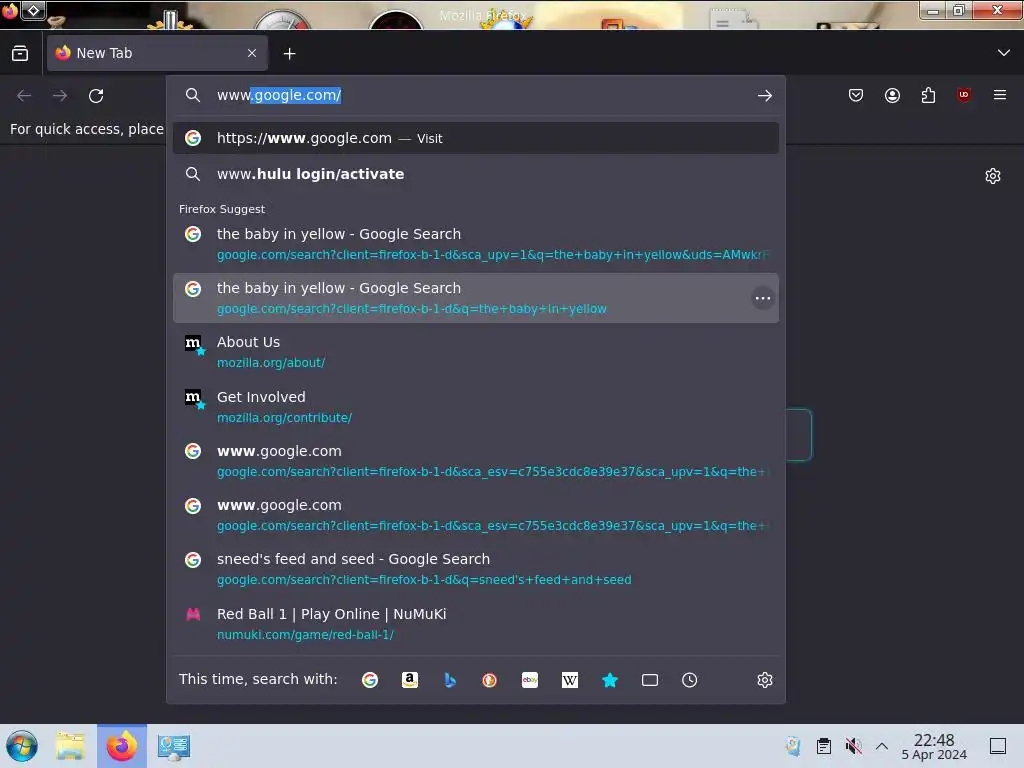Visit https://www.google.com suggestion
Screen dimensions: 1024x768
[475, 138]
